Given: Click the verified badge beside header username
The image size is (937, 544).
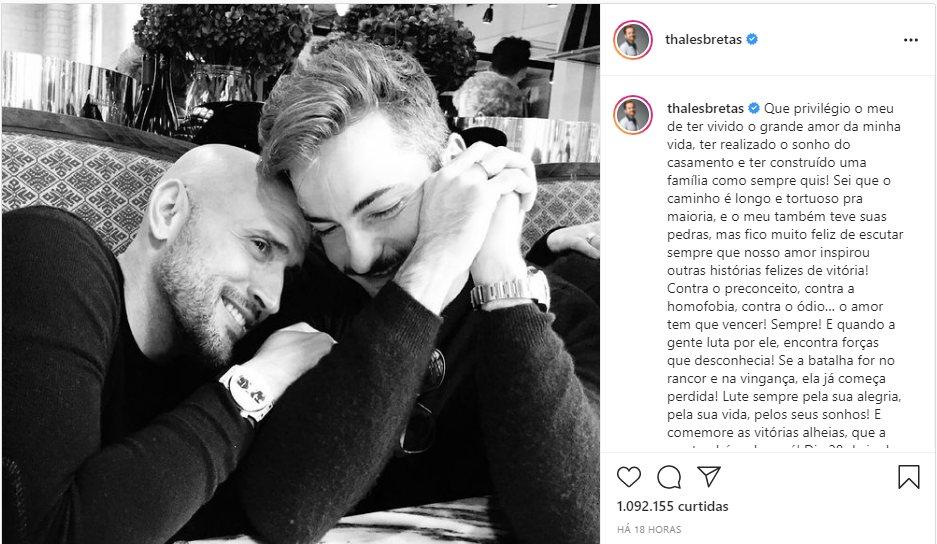Looking at the screenshot, I should (x=752, y=39).
